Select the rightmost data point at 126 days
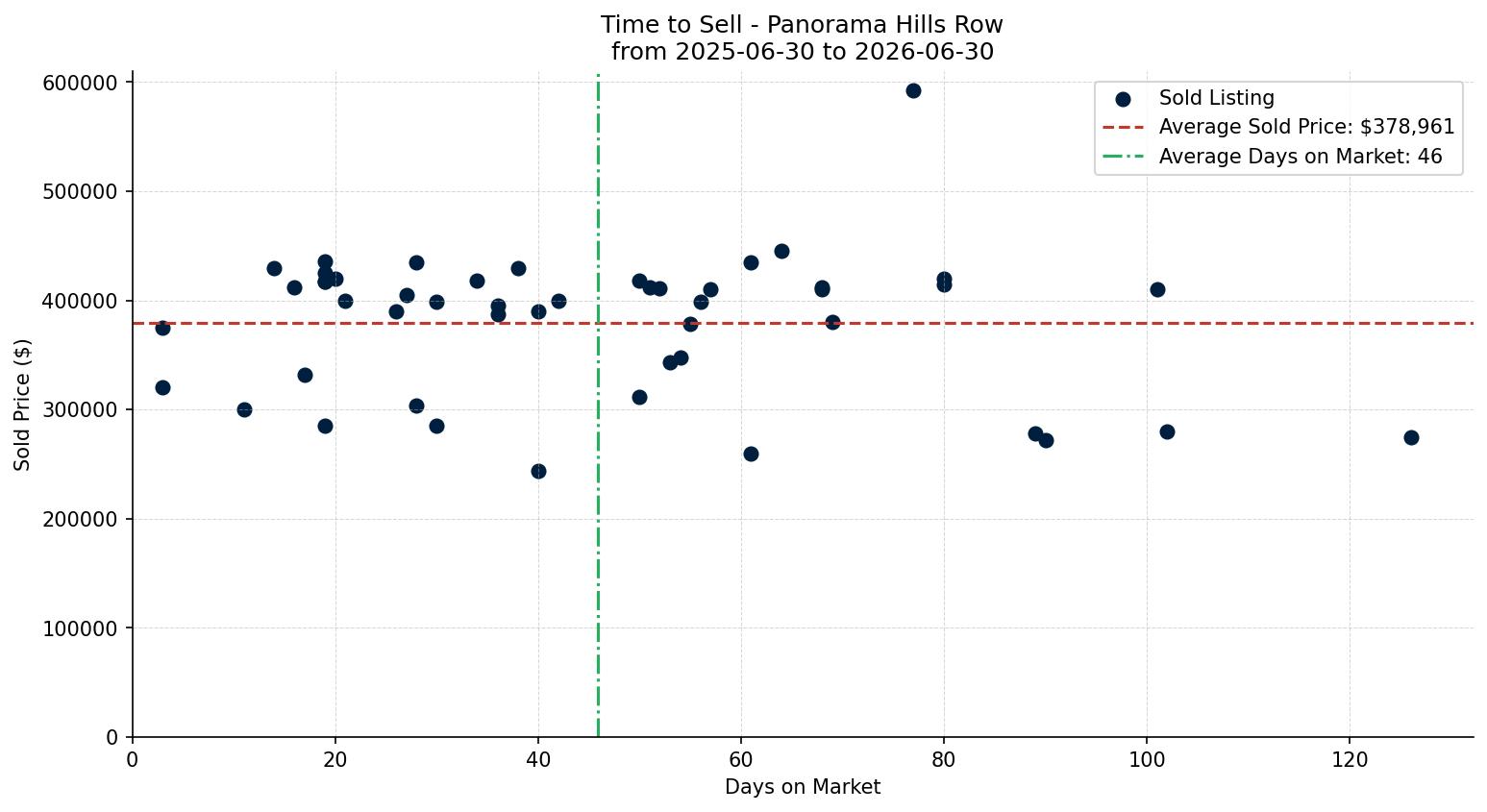Image resolution: width=1487 pixels, height=812 pixels. (1411, 437)
